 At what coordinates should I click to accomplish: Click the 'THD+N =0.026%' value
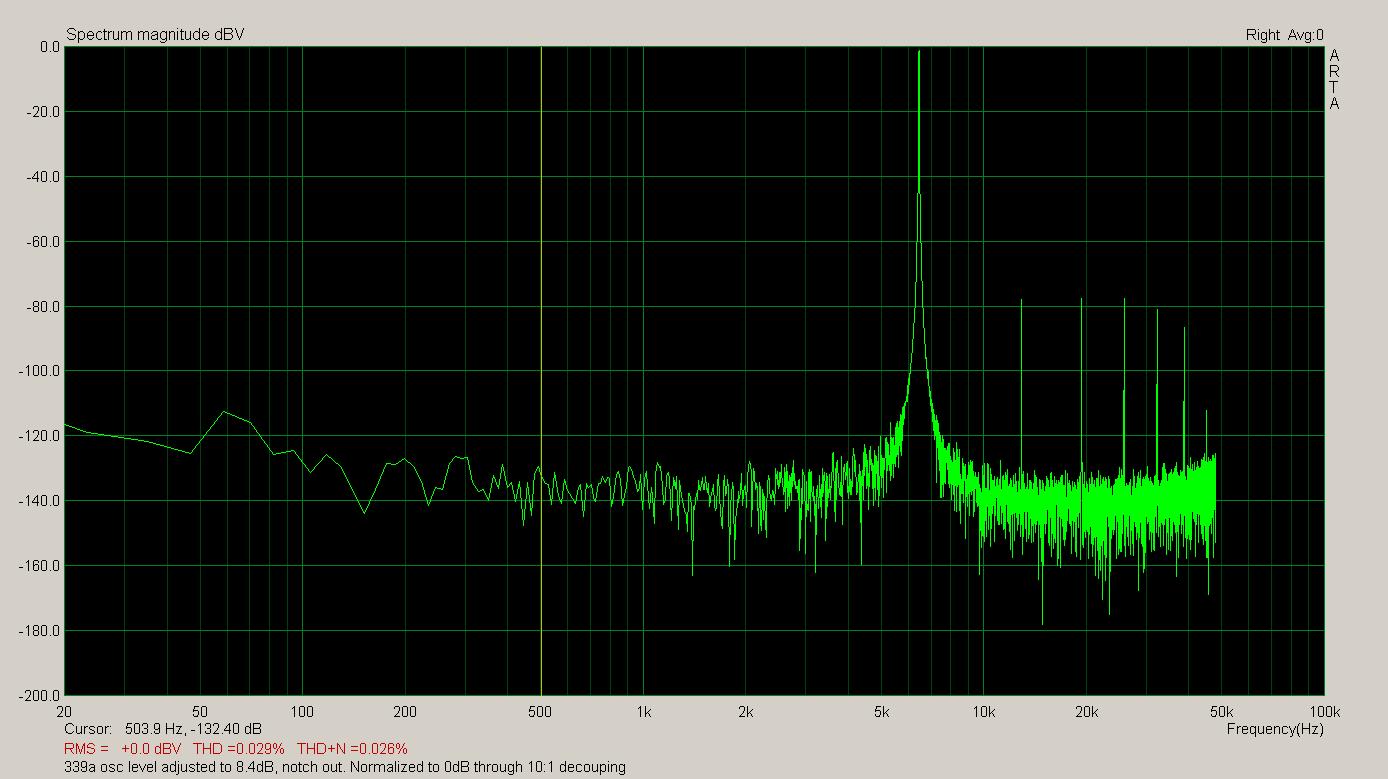coord(352,748)
